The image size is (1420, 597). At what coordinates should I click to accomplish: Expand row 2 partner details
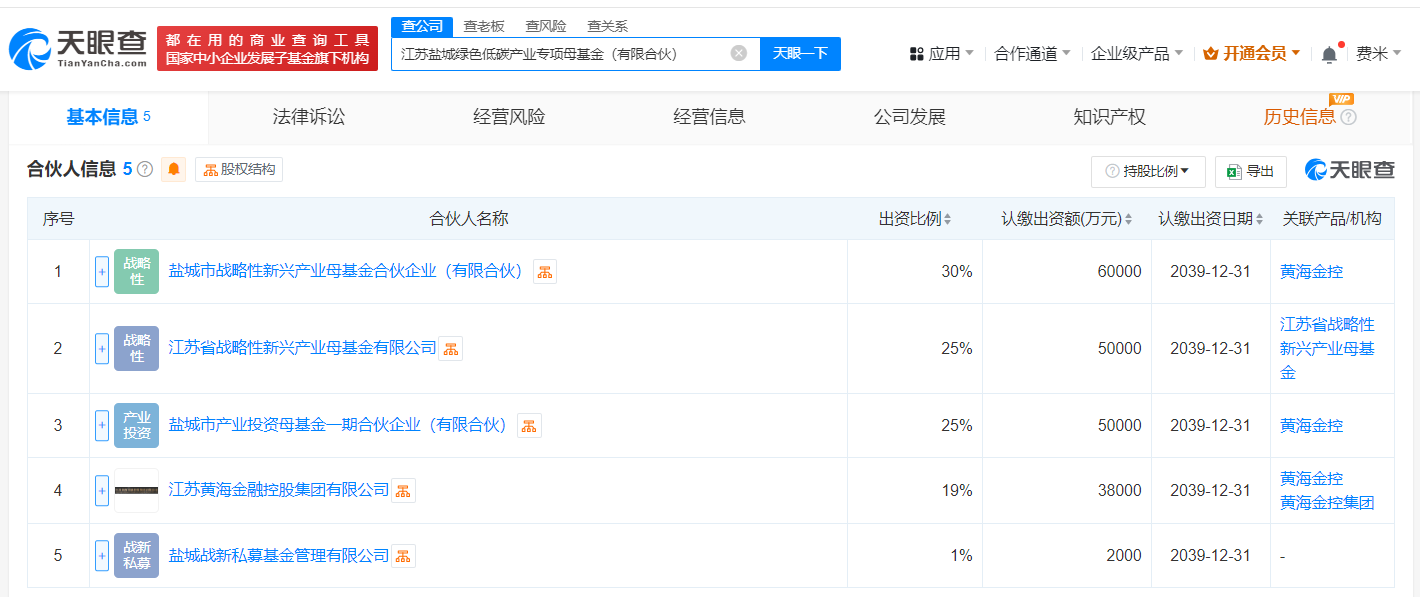click(102, 348)
